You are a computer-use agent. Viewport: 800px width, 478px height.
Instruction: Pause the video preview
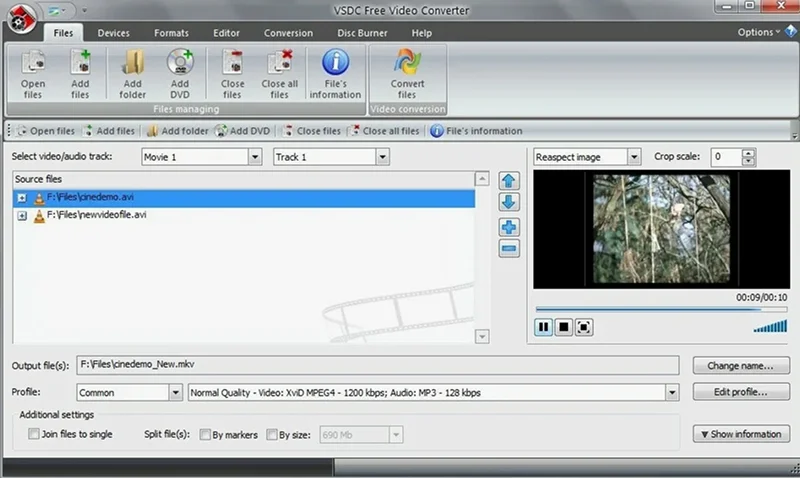543,327
